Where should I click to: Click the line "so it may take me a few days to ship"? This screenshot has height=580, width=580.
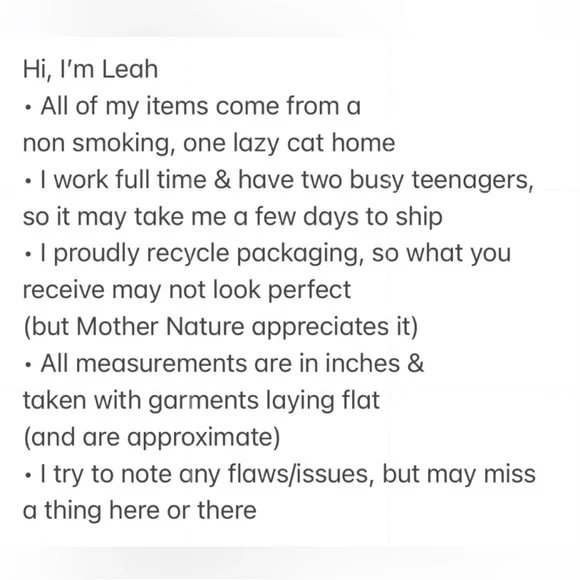(x=233, y=217)
